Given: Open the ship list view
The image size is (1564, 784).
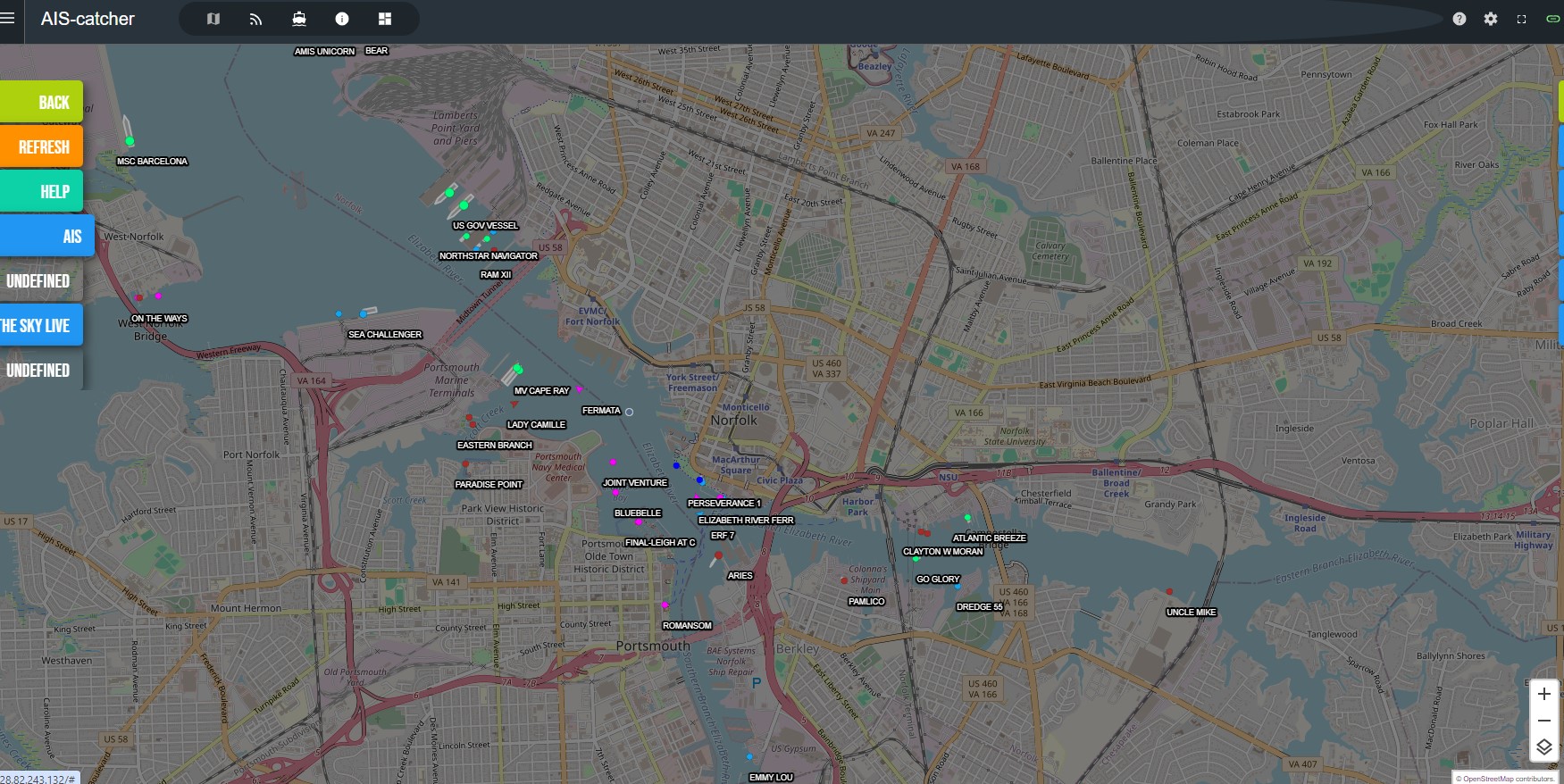Looking at the screenshot, I should (299, 19).
